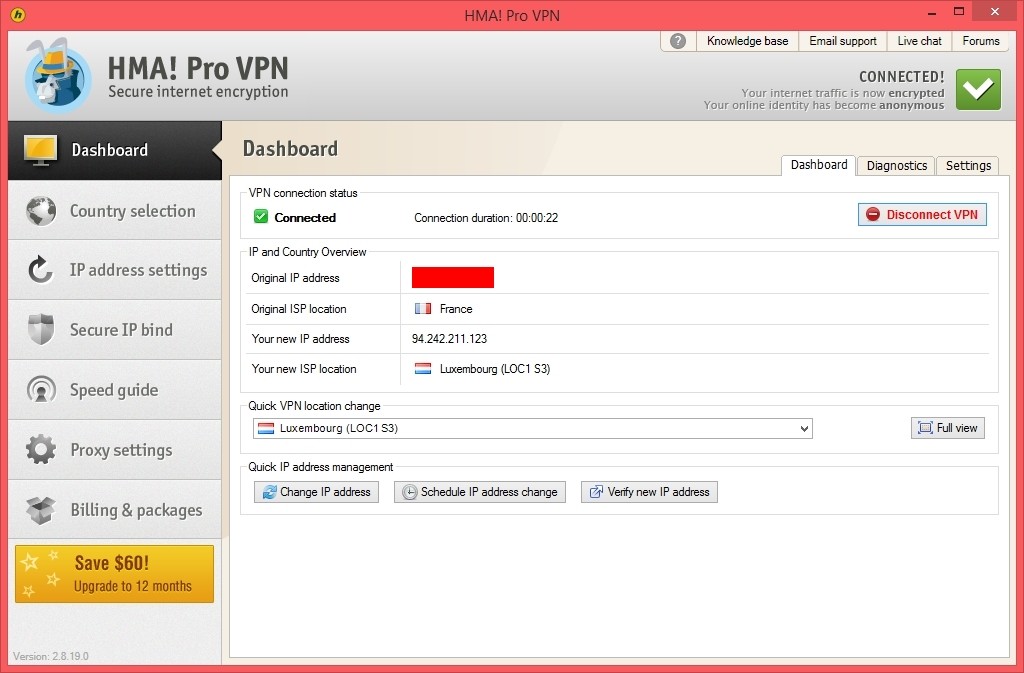Open Country selection in the sidebar
This screenshot has width=1024, height=673.
pos(115,211)
